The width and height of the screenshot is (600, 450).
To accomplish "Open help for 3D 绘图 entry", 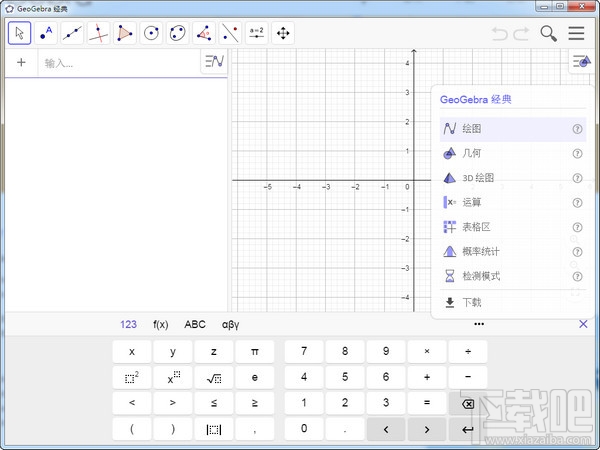I will click(577, 178).
